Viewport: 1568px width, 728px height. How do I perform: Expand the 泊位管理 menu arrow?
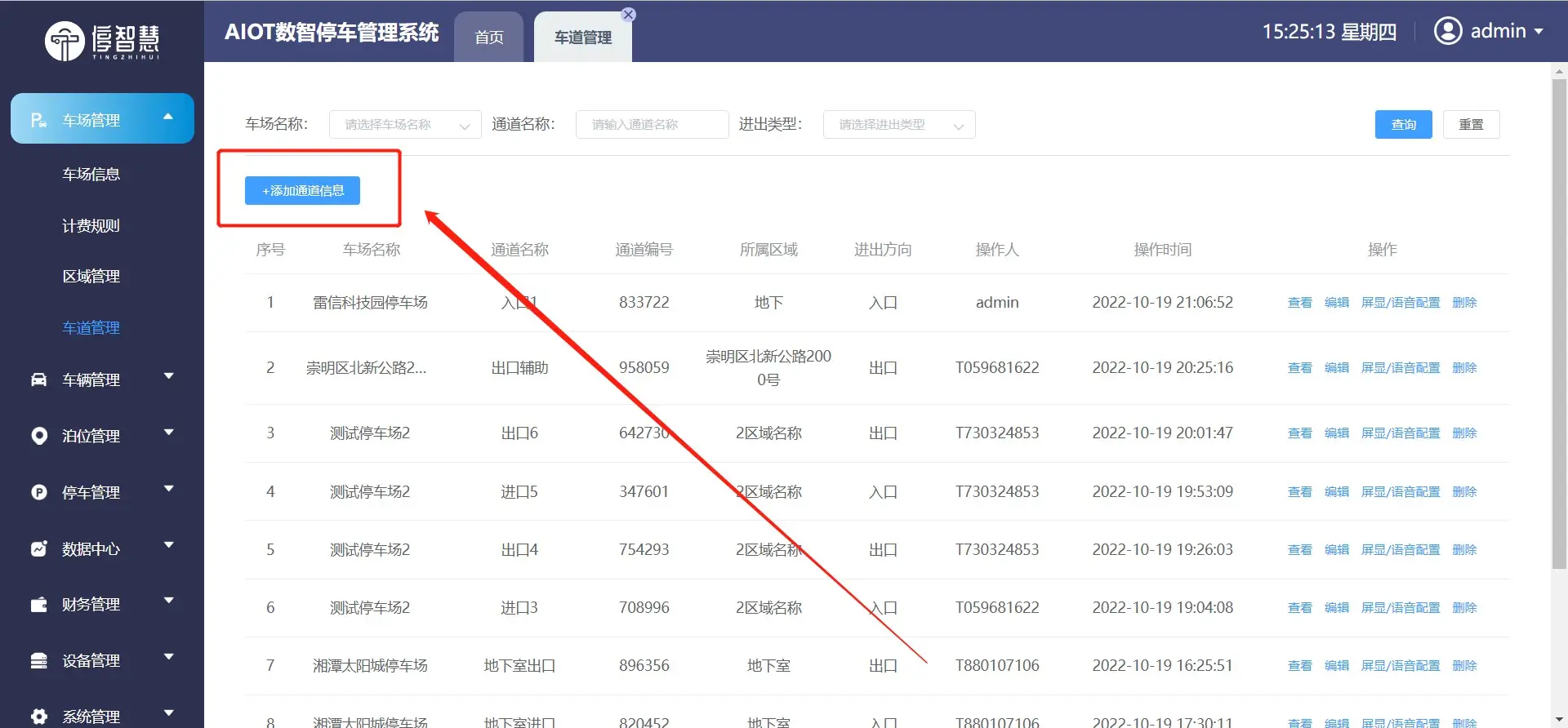[169, 433]
